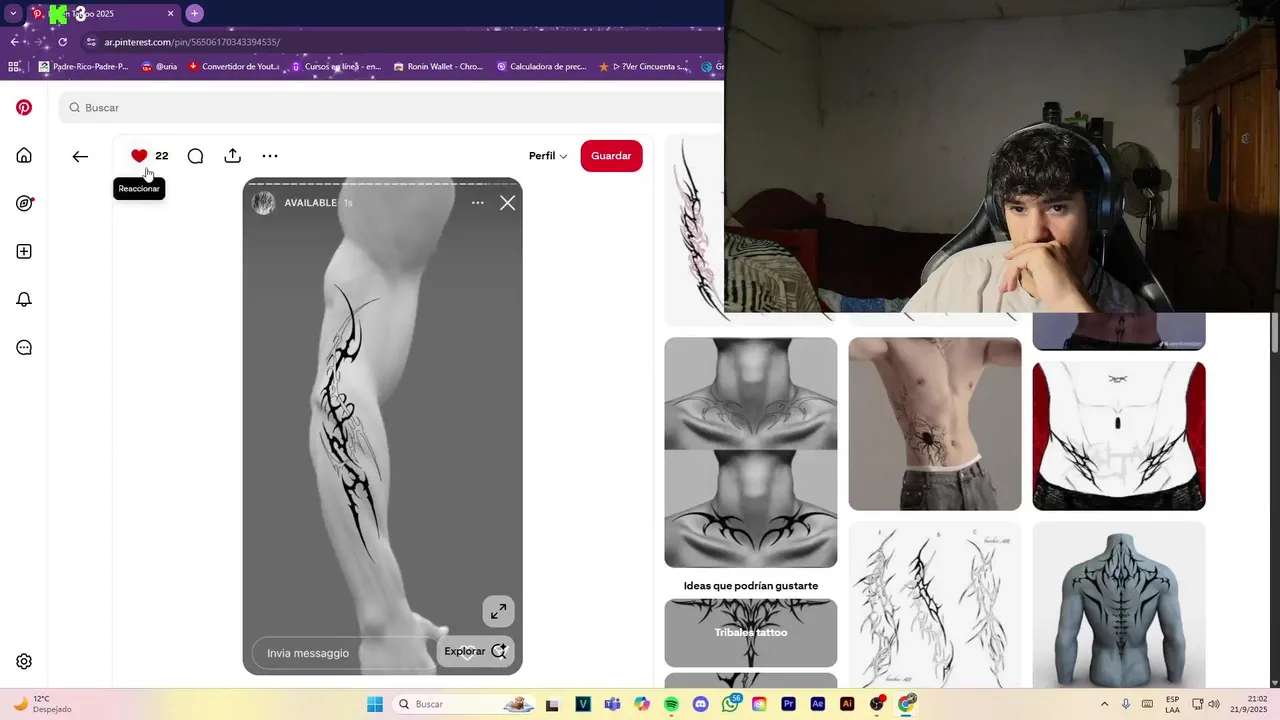Open Spotify from the taskbar
This screenshot has width=1280, height=720.
671,704
